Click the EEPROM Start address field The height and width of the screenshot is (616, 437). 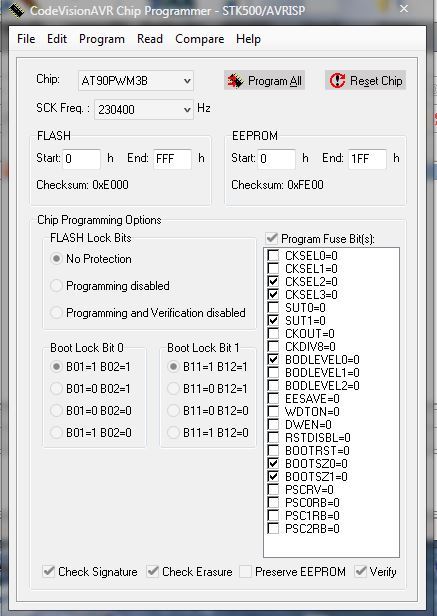[x=276, y=159]
